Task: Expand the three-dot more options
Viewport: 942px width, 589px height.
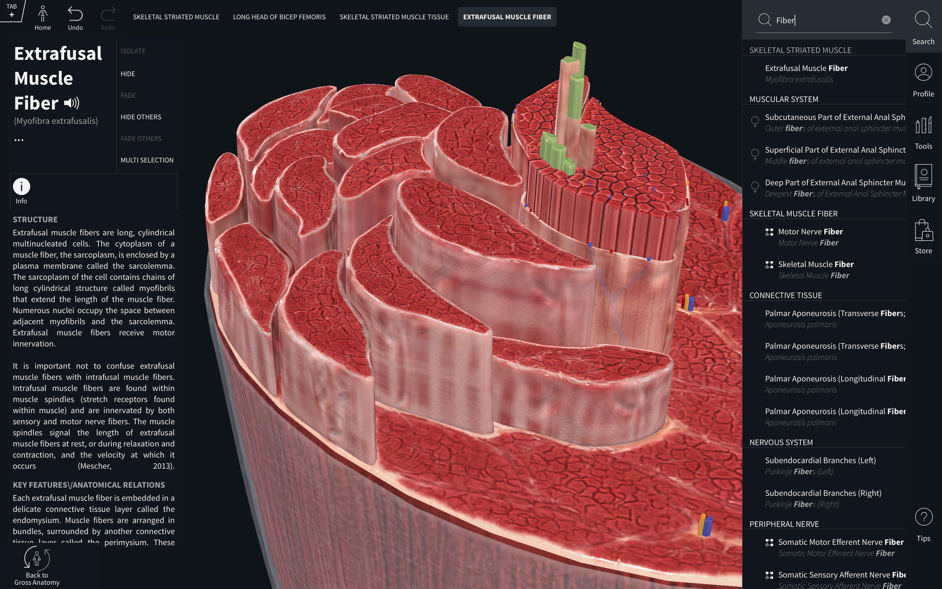Action: click(19, 141)
